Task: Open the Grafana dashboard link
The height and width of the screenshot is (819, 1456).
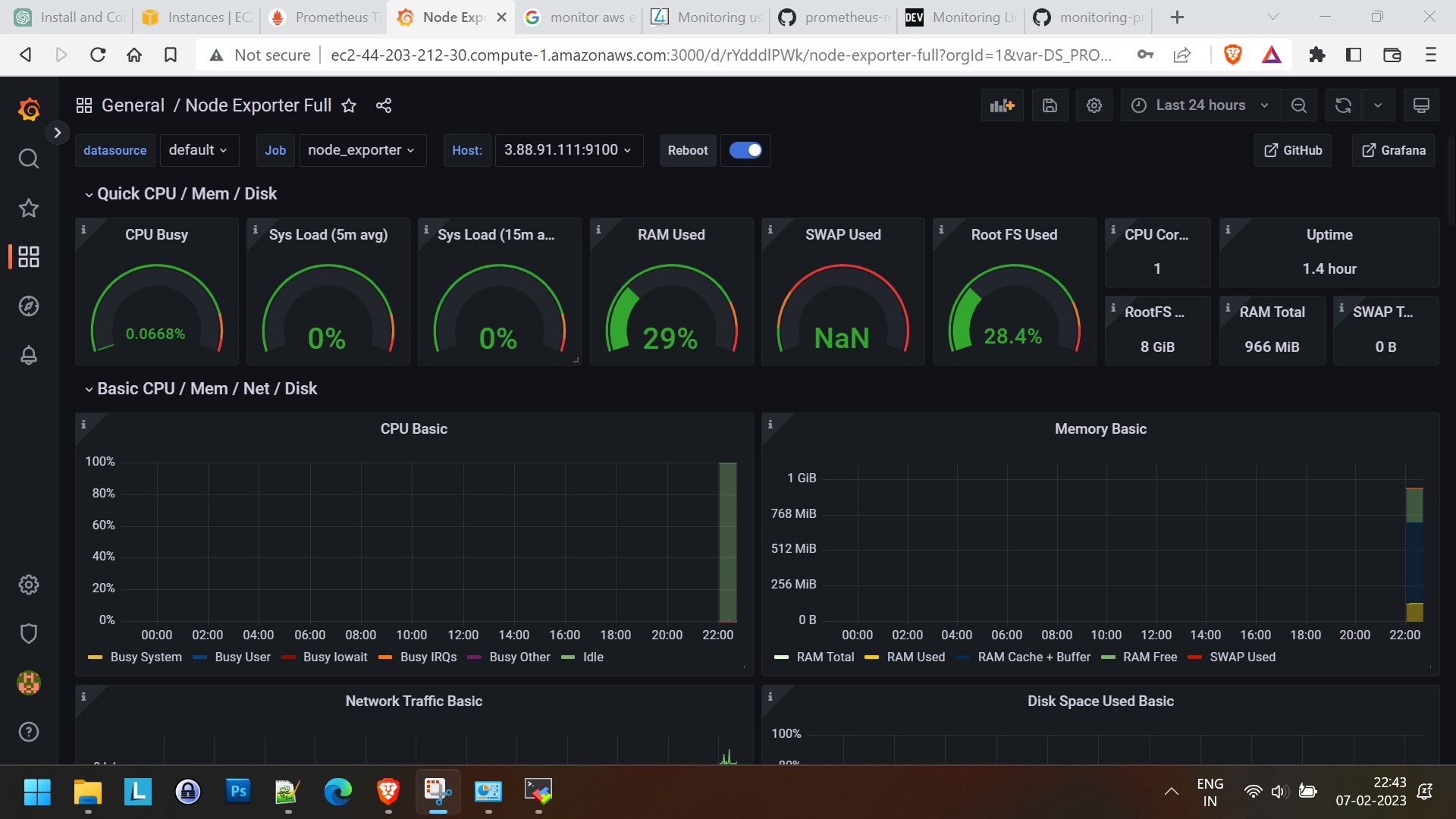Action: coord(1394,150)
